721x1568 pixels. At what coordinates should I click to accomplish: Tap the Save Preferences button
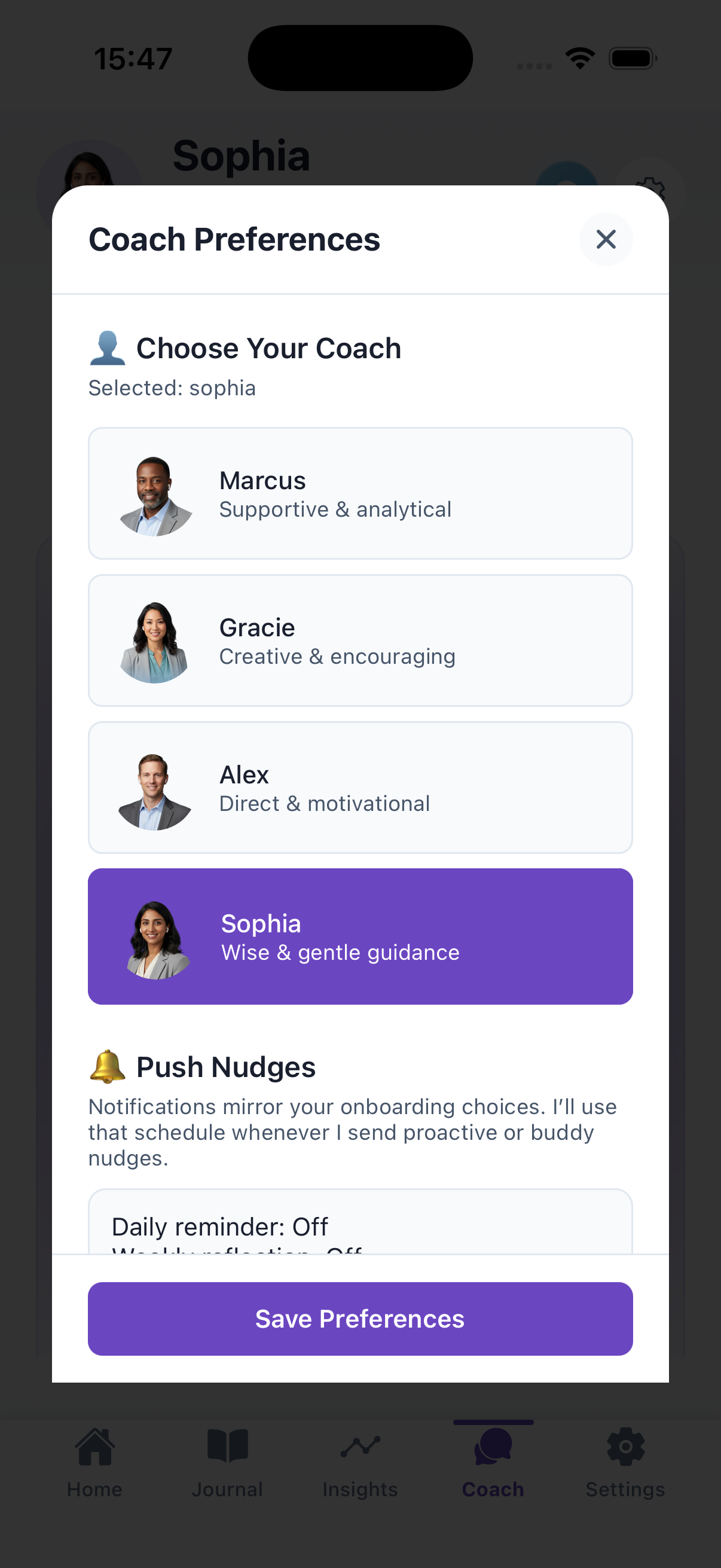click(360, 1319)
